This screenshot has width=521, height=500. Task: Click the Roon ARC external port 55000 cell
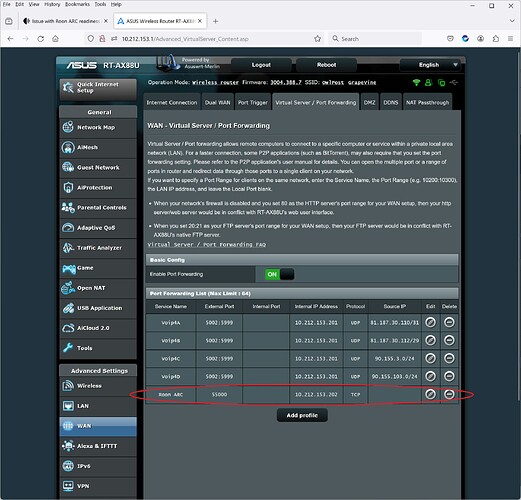(x=219, y=394)
